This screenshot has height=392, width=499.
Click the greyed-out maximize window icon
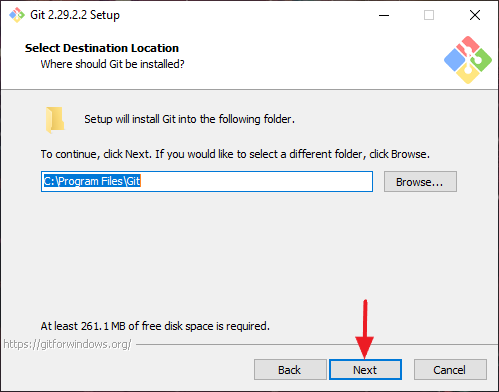pos(429,15)
